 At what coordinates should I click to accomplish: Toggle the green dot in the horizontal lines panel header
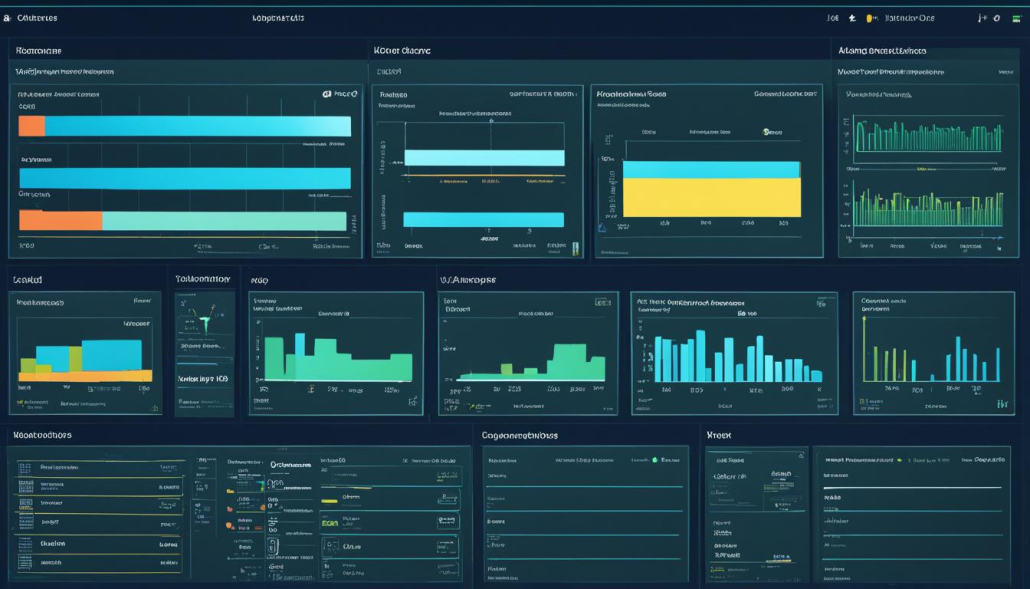click(654, 460)
